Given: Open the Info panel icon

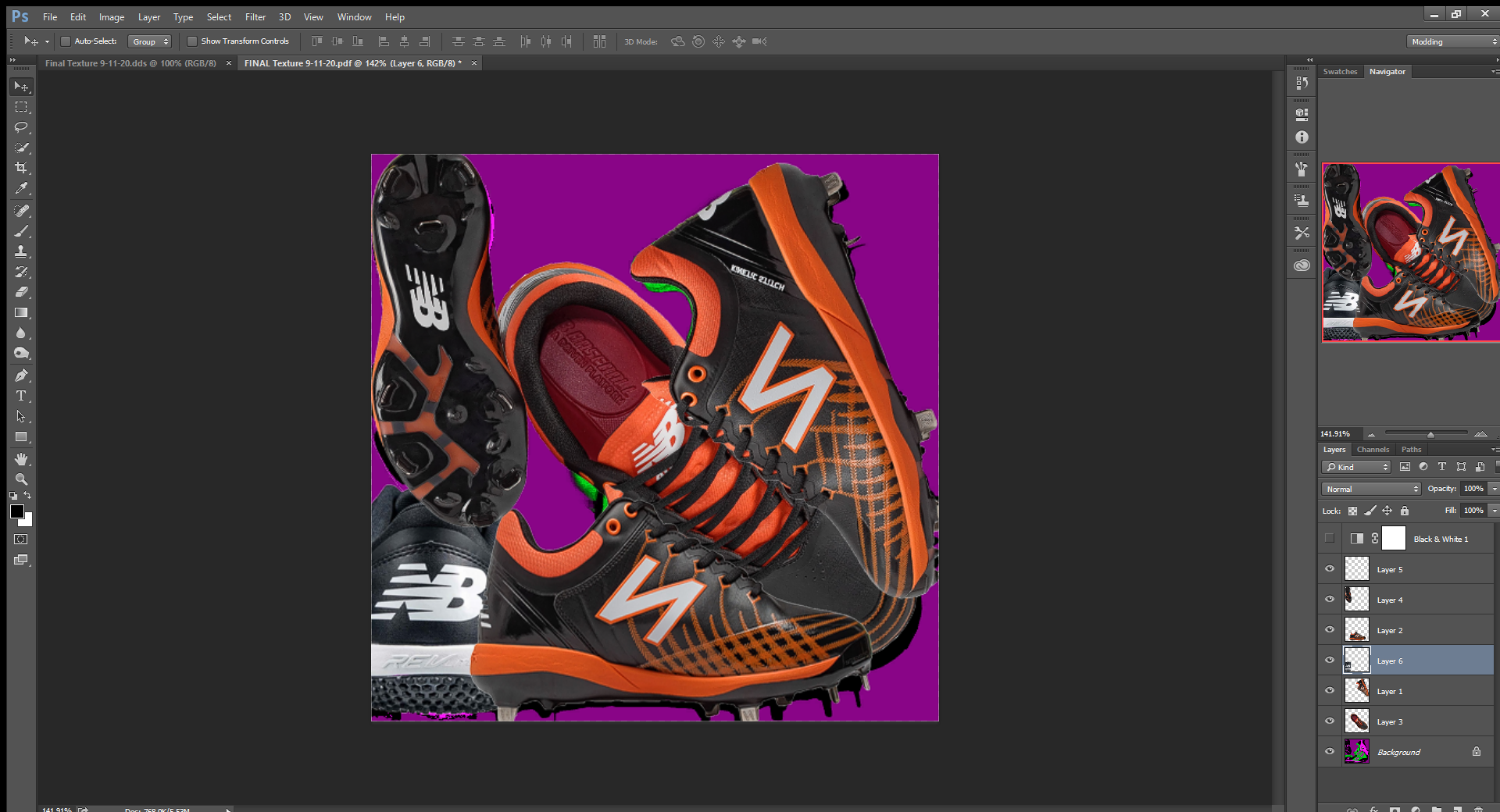Looking at the screenshot, I should [1302, 137].
